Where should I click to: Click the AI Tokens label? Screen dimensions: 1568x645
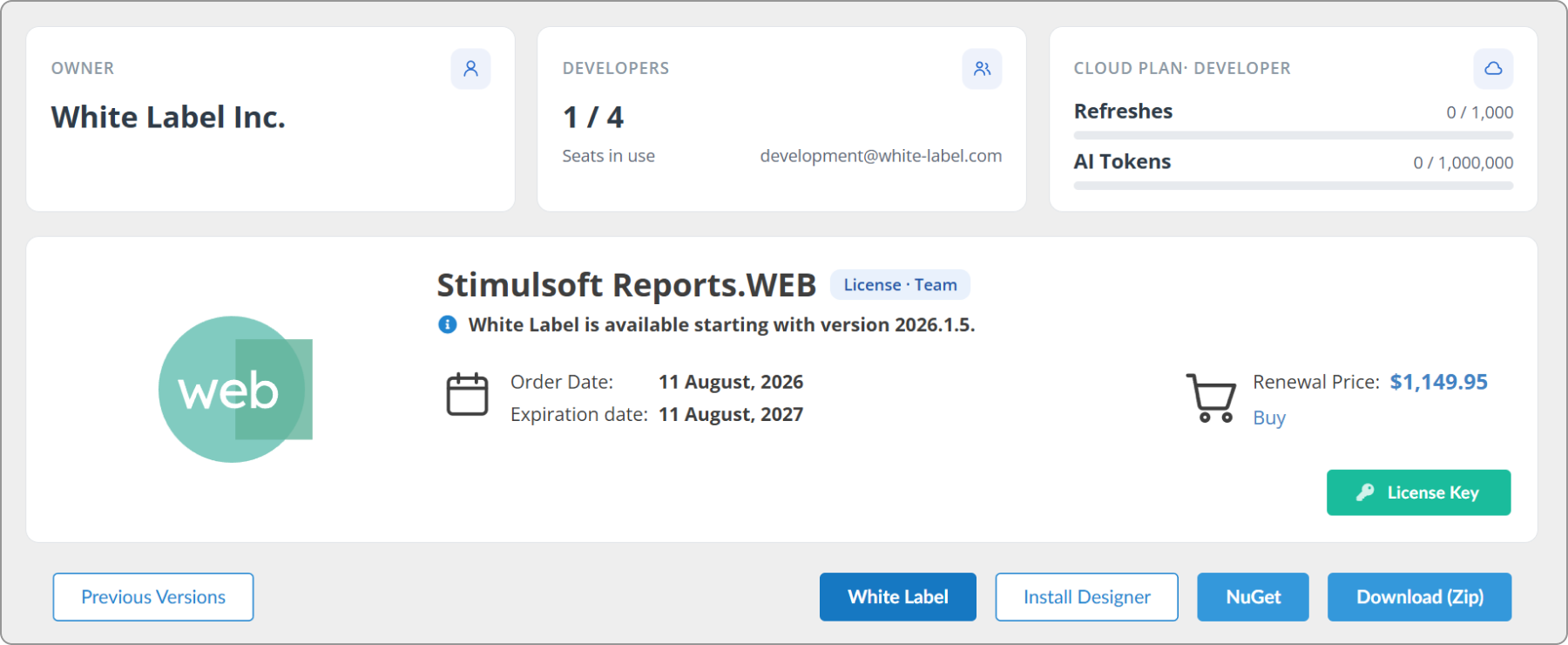(1122, 162)
